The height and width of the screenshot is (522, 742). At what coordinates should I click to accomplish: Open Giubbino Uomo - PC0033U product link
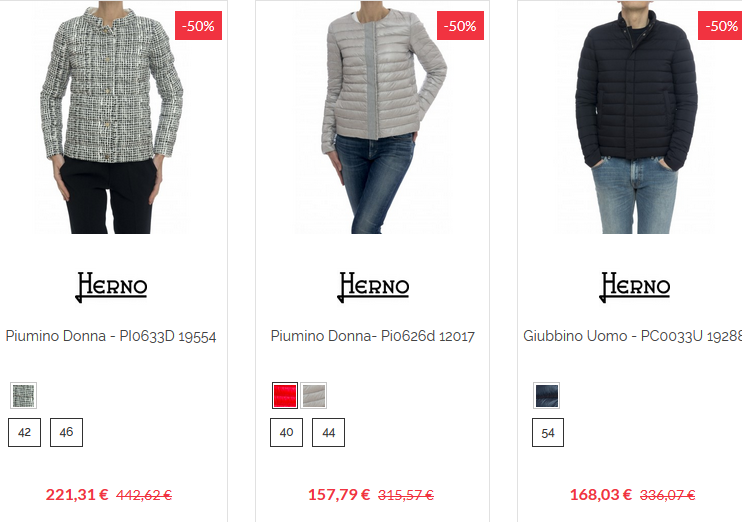632,336
